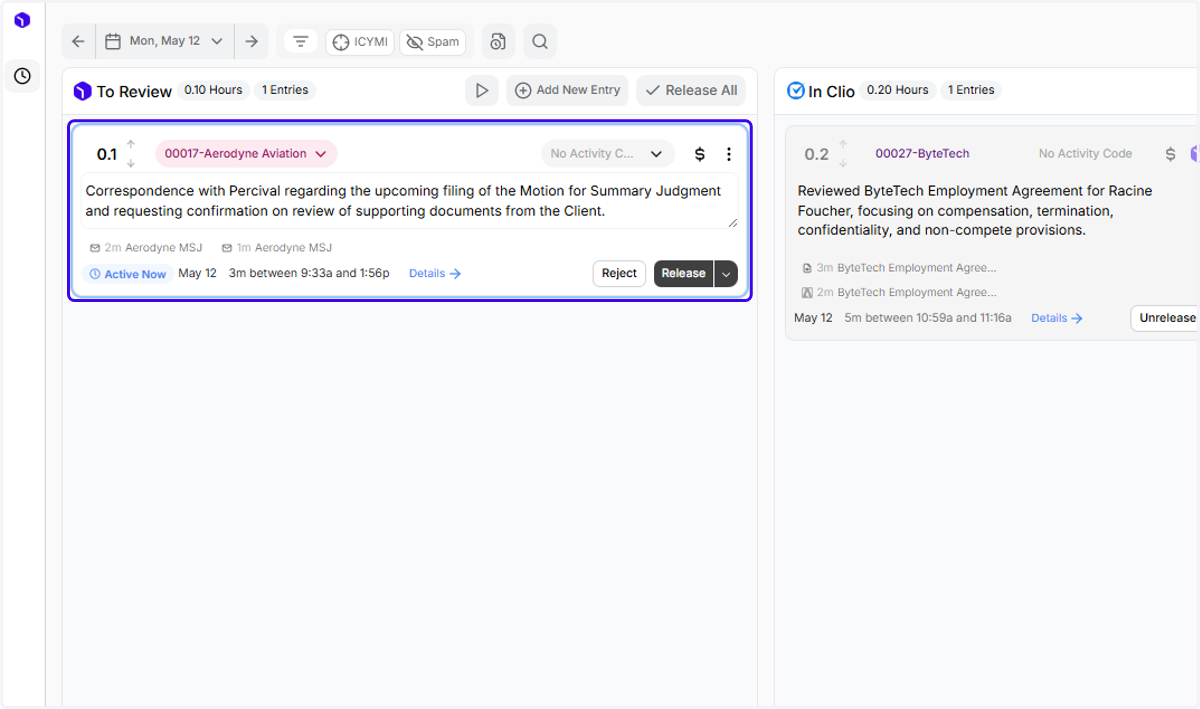Click the Reviewed ByteTech Employment Agreement description
1200x709 pixels.
click(975, 210)
